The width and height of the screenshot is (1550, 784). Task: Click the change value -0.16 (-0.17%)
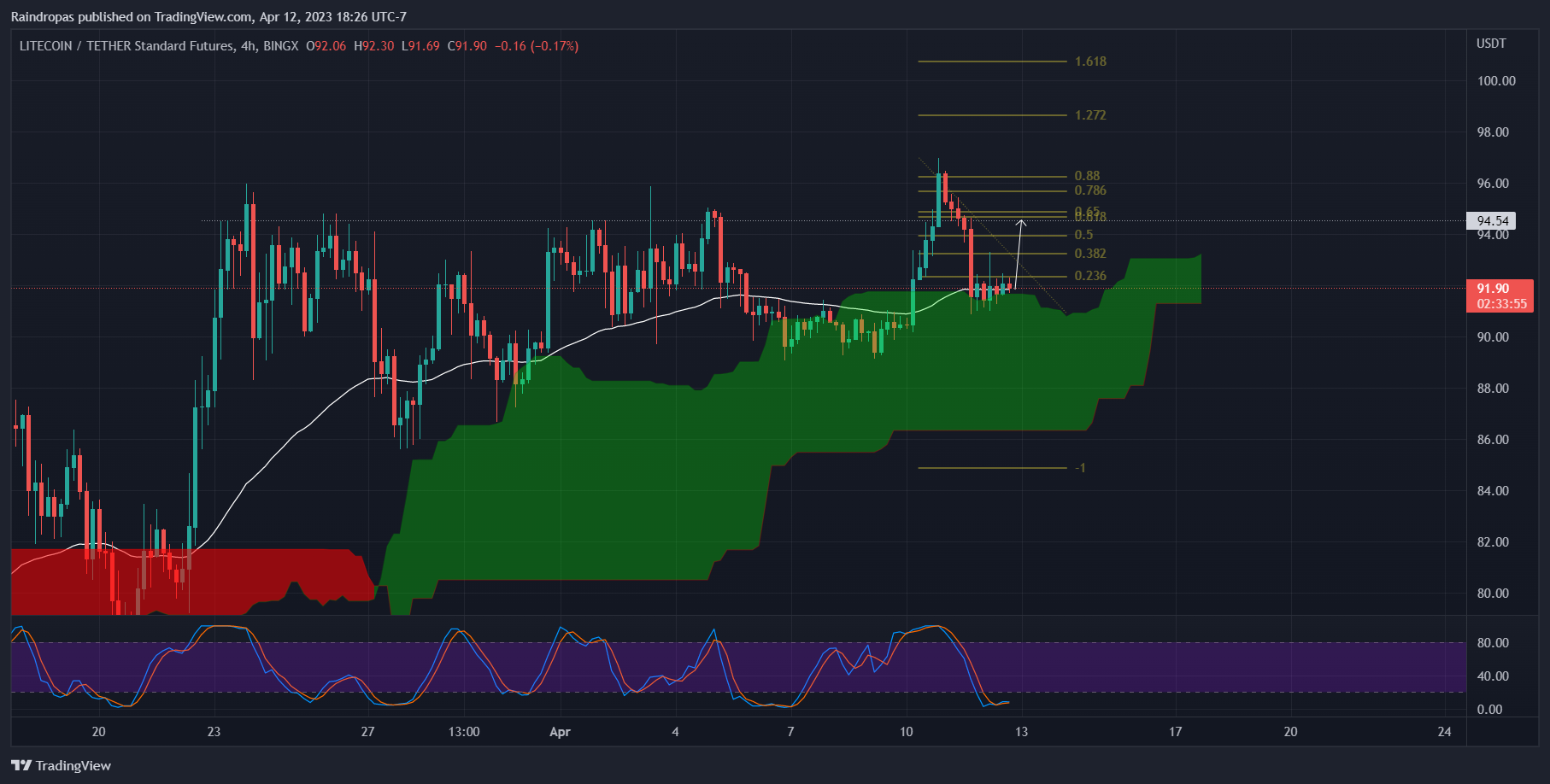coord(537,46)
